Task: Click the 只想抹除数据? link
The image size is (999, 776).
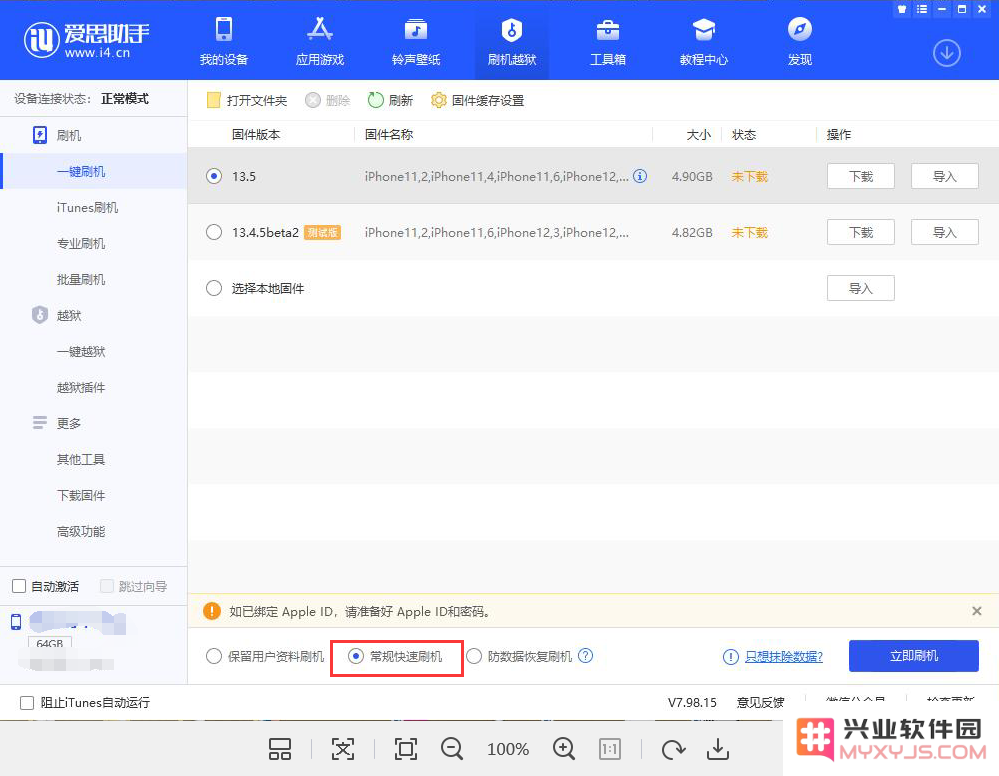Action: (x=784, y=656)
